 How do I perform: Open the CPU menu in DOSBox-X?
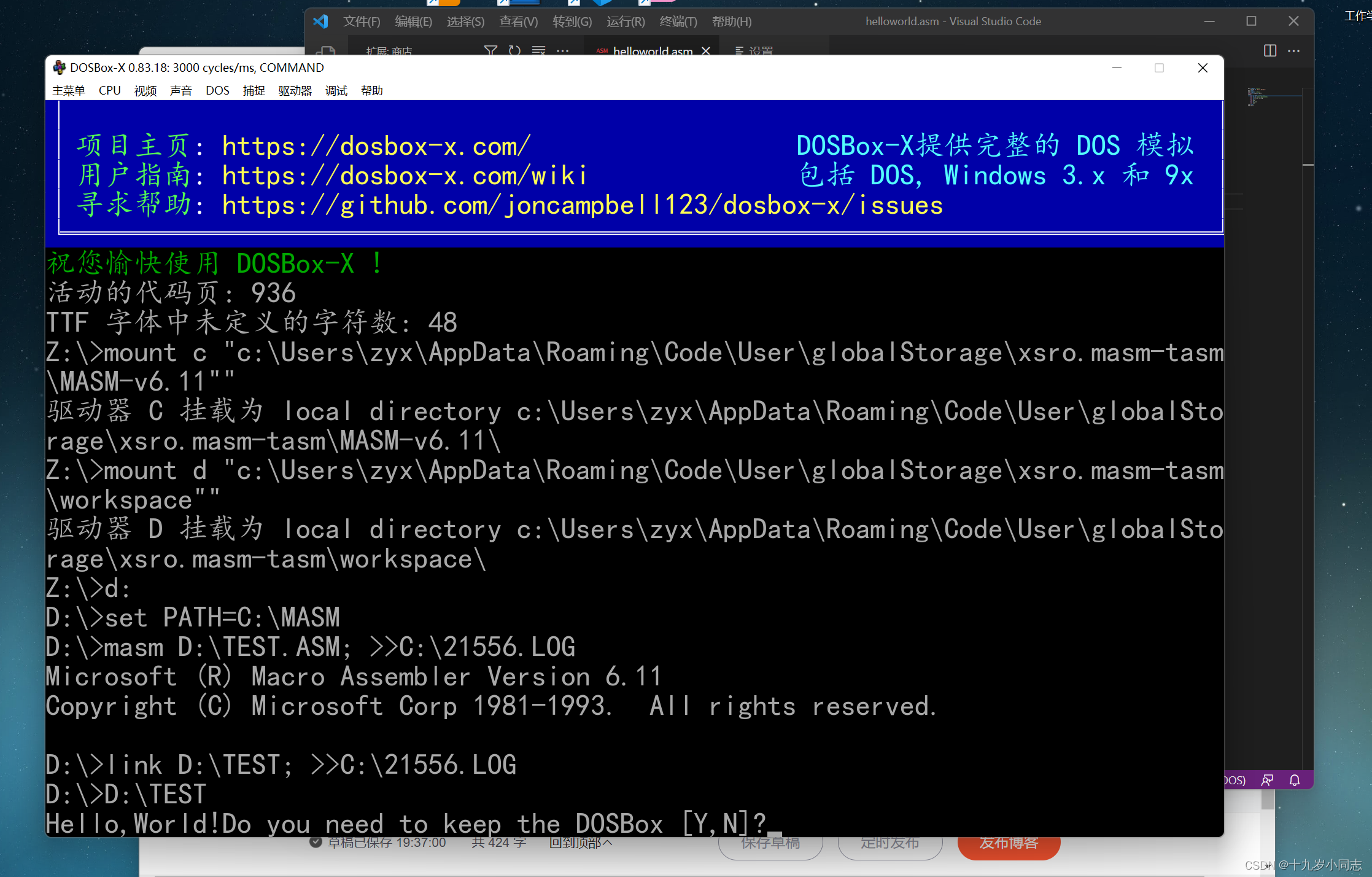pos(109,90)
